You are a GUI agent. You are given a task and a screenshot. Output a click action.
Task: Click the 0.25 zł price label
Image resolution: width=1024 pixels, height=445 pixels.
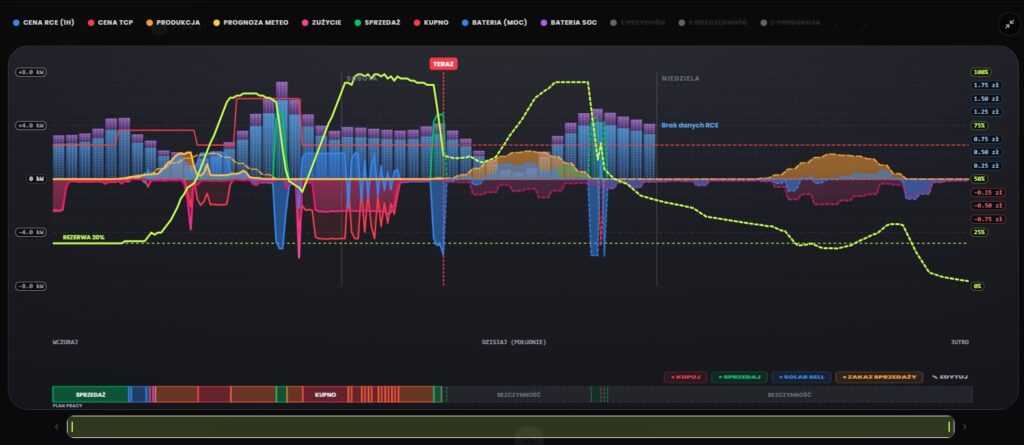[985, 165]
